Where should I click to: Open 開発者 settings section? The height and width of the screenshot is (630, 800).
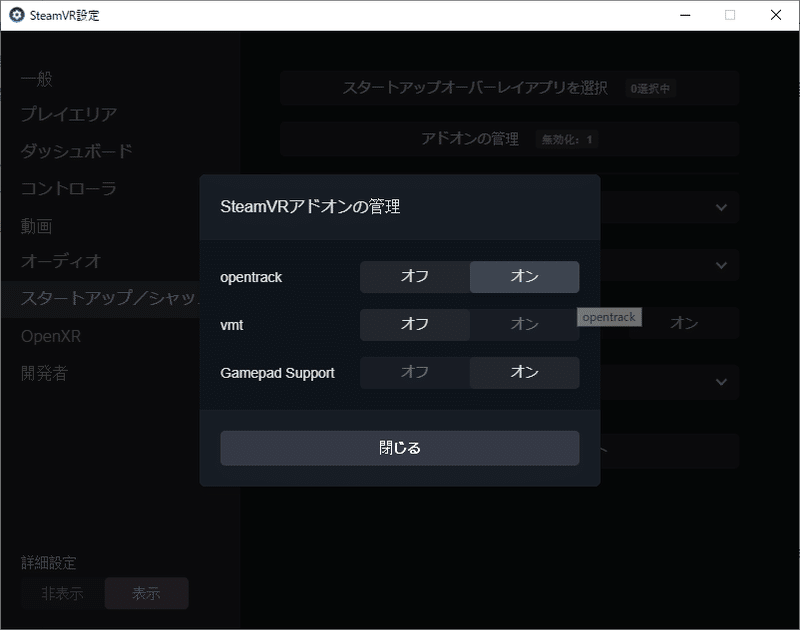click(44, 373)
